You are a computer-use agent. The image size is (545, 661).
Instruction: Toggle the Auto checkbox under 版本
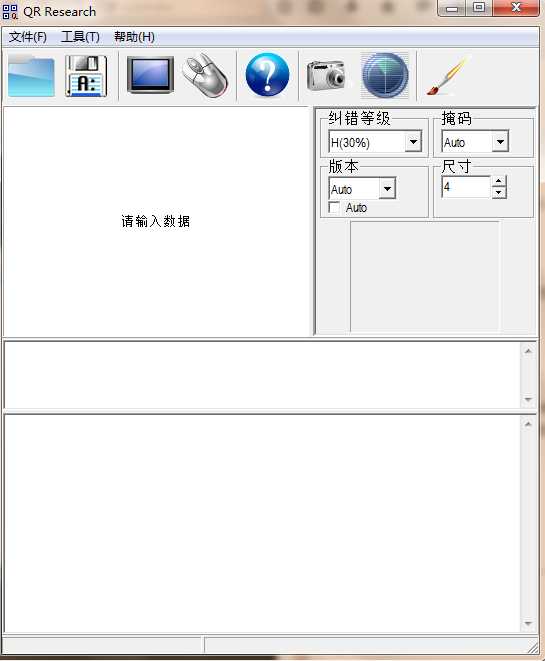[x=334, y=207]
